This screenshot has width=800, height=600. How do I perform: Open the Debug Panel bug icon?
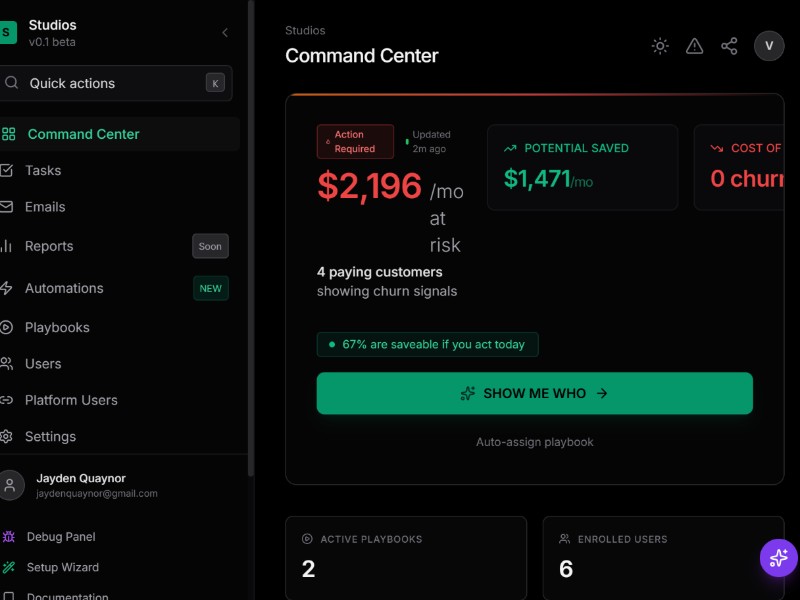[x=8, y=537]
